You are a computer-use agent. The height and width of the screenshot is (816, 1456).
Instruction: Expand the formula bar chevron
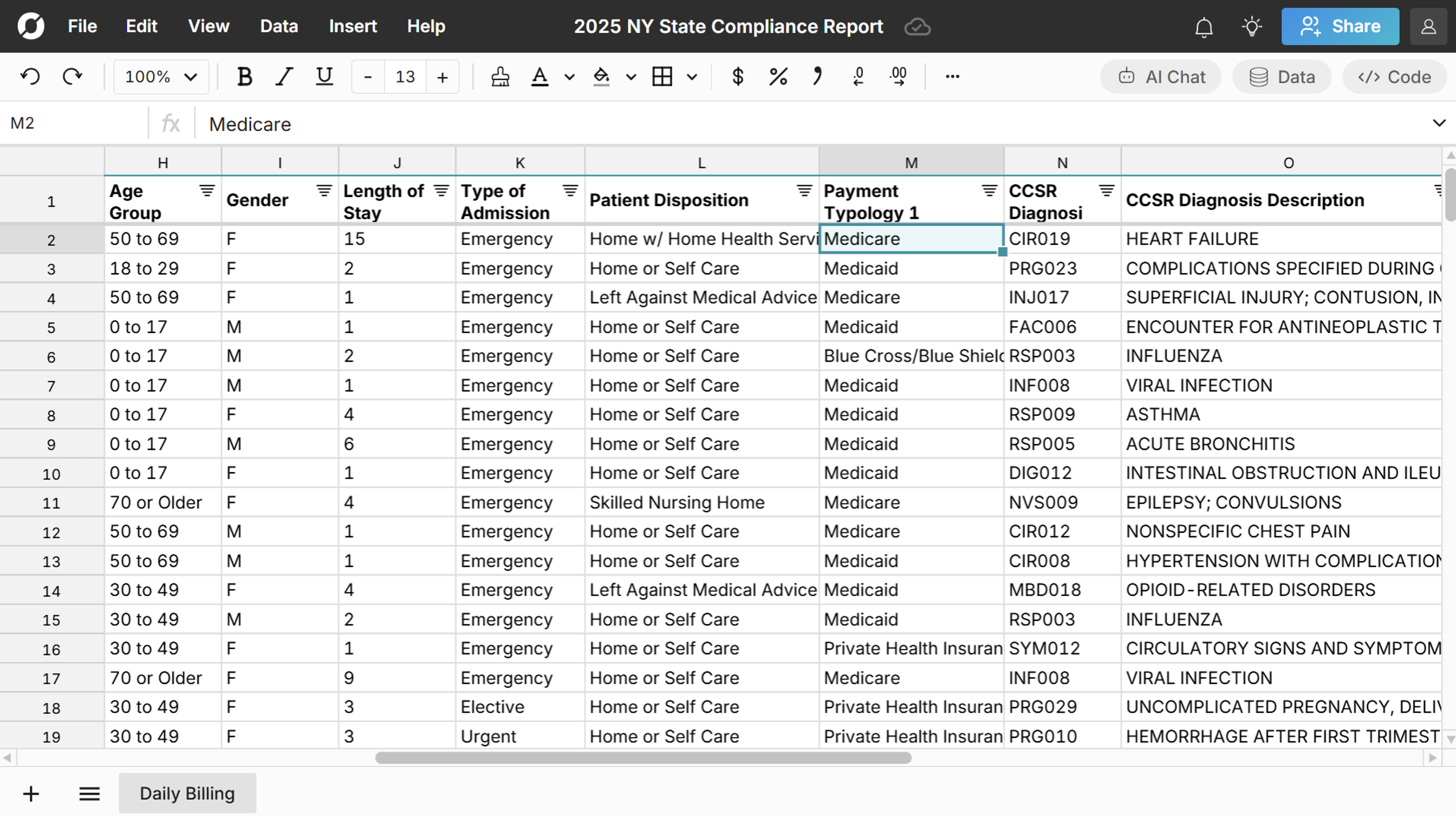(1439, 123)
